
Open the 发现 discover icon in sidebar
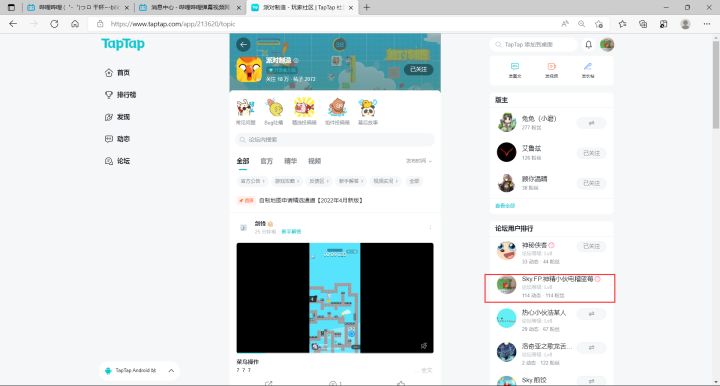tap(109, 117)
